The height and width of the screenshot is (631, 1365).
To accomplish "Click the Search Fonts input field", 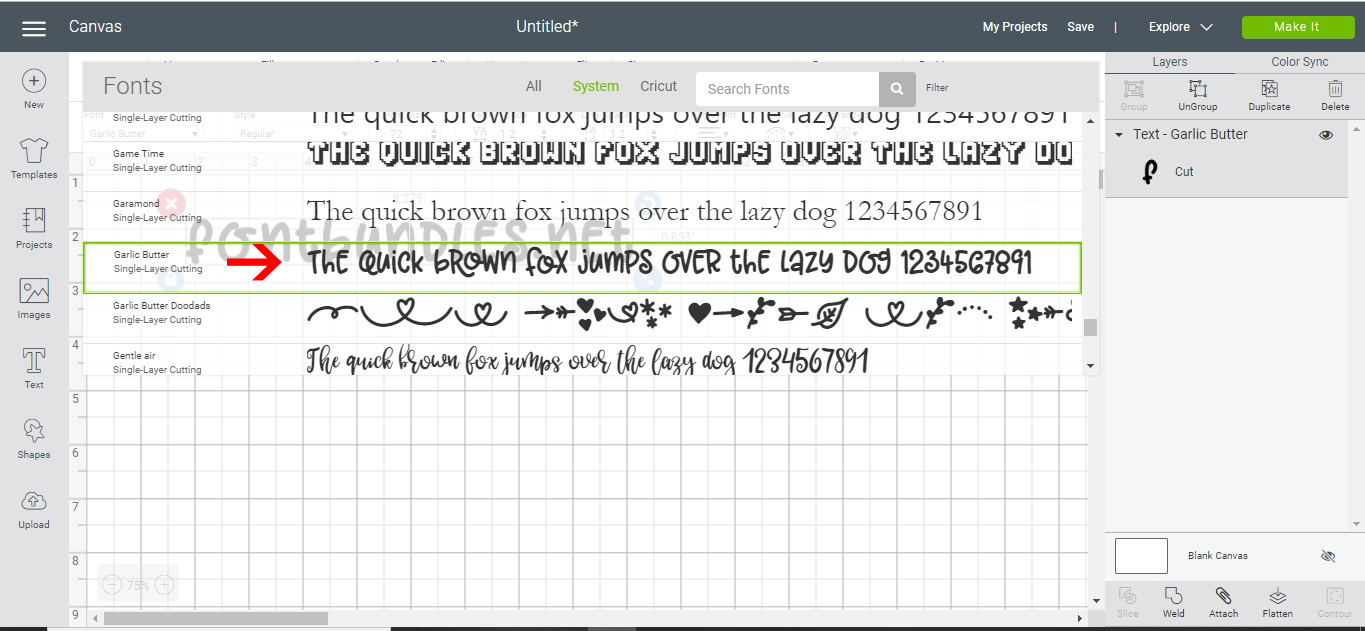I will pyautogui.click(x=787, y=89).
